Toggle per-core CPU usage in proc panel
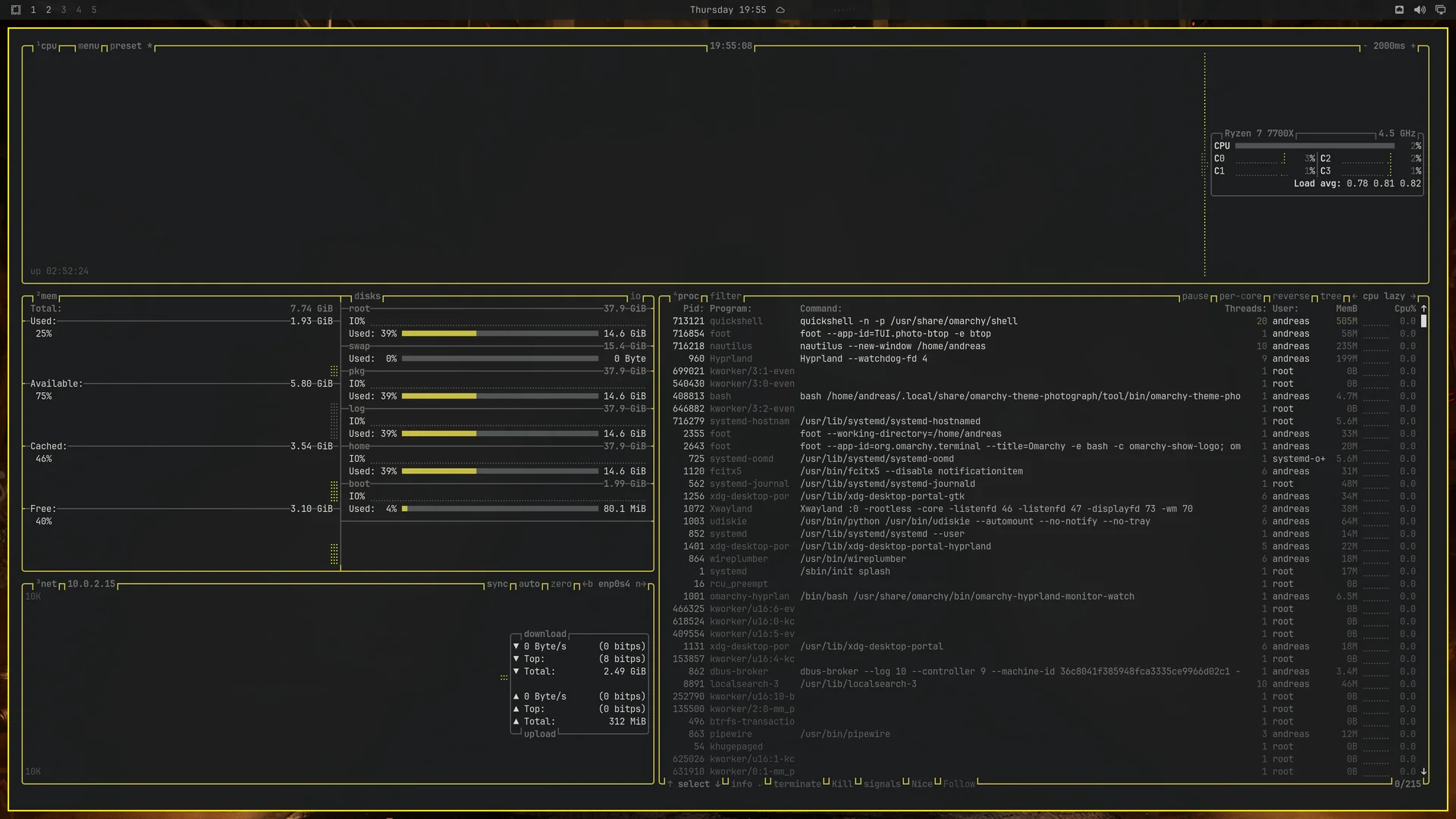Image resolution: width=1456 pixels, height=819 pixels. tap(1241, 297)
